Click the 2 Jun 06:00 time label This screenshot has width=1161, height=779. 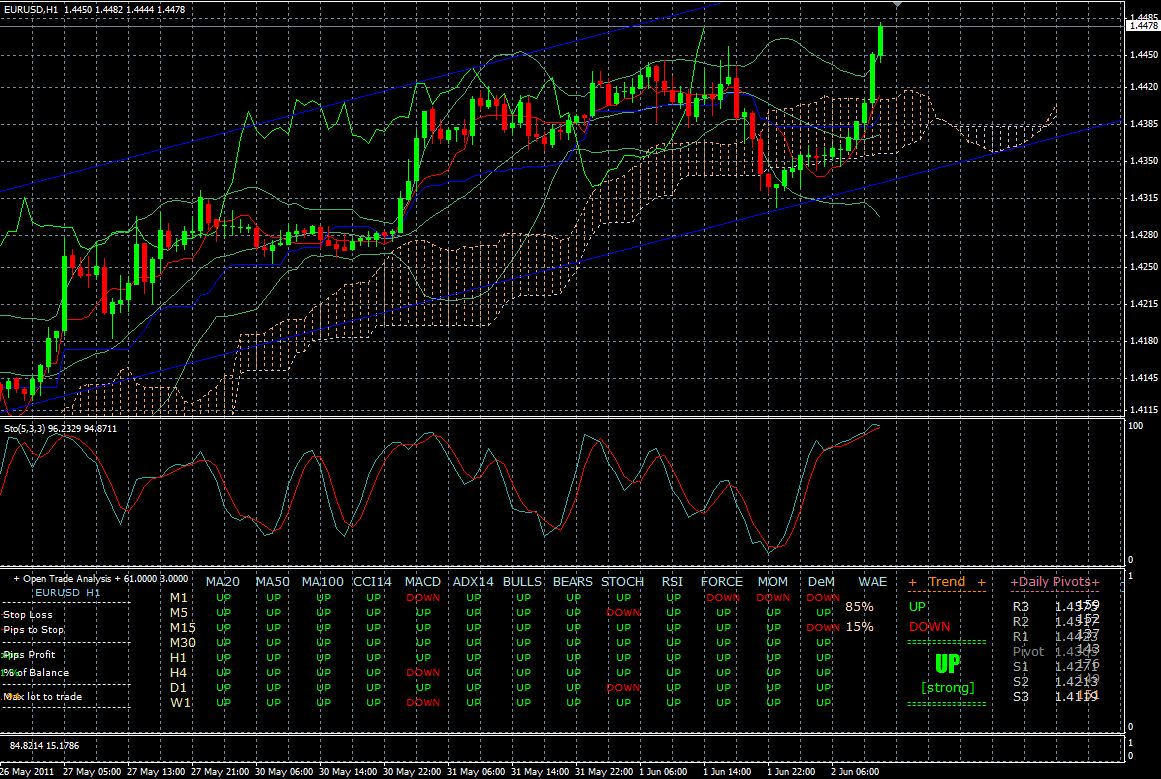pos(854,771)
